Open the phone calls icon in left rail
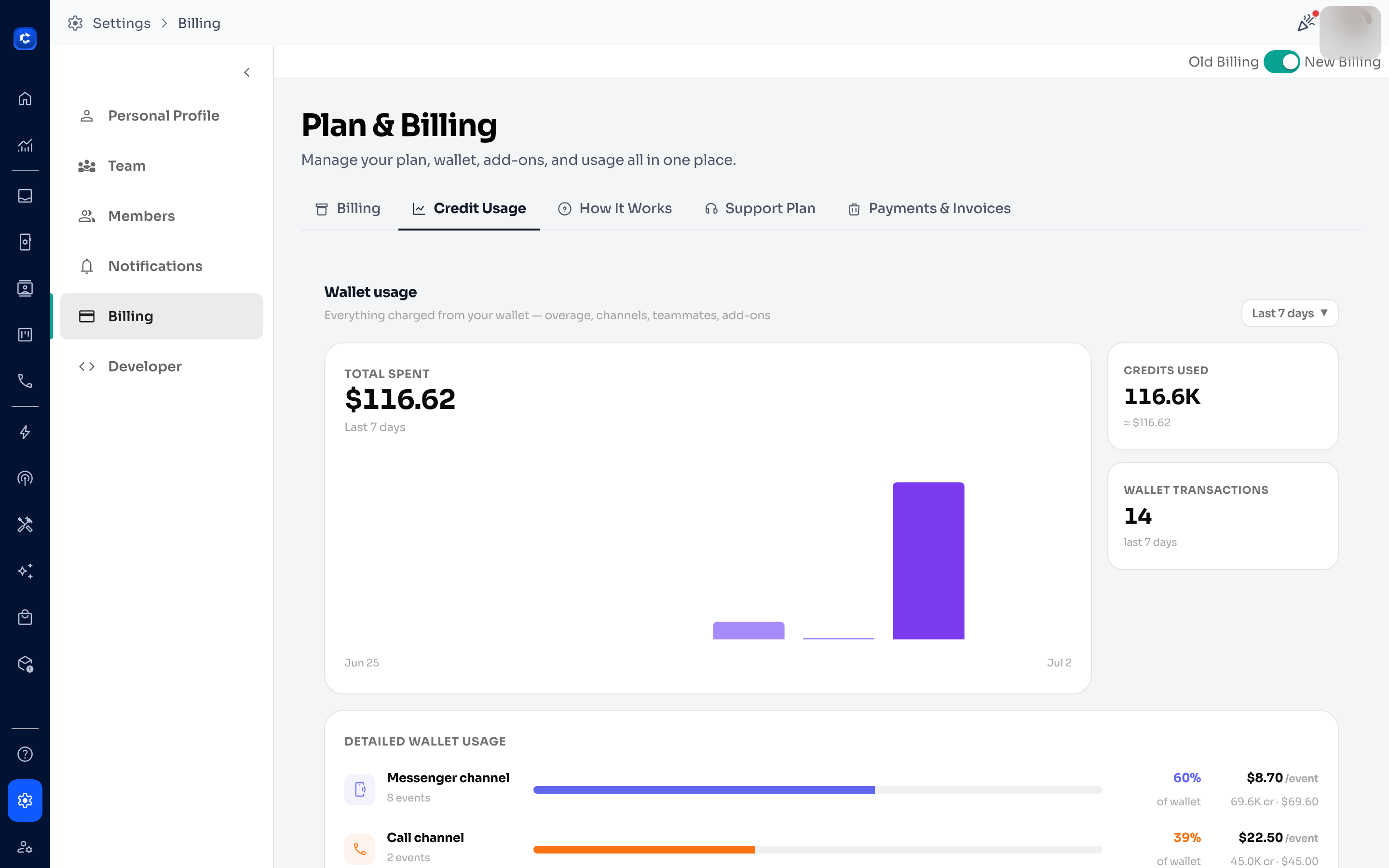The height and width of the screenshot is (868, 1389). [x=25, y=380]
